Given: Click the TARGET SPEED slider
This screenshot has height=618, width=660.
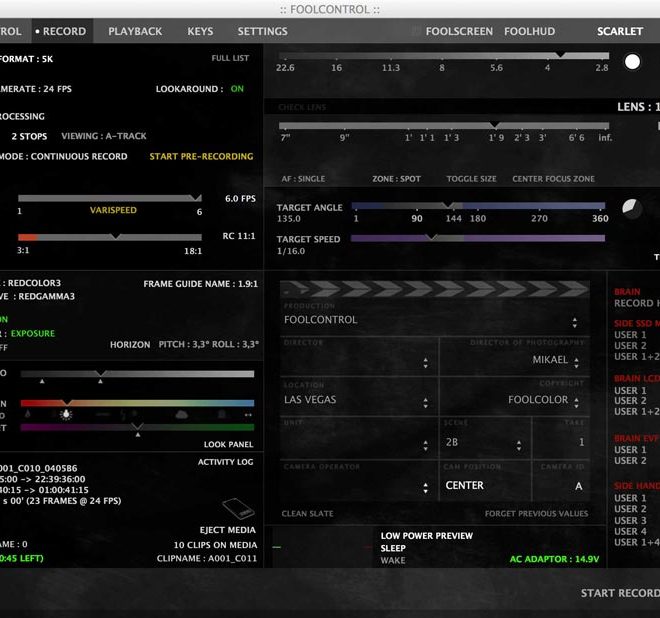Looking at the screenshot, I should 478,238.
